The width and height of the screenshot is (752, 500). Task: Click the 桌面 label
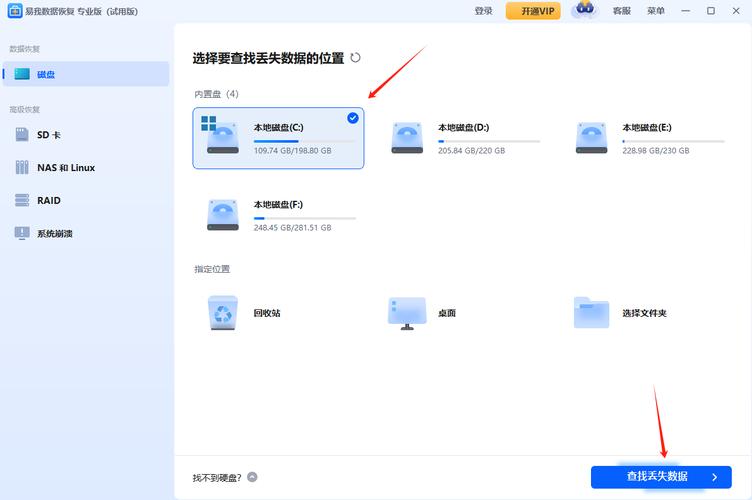click(447, 313)
